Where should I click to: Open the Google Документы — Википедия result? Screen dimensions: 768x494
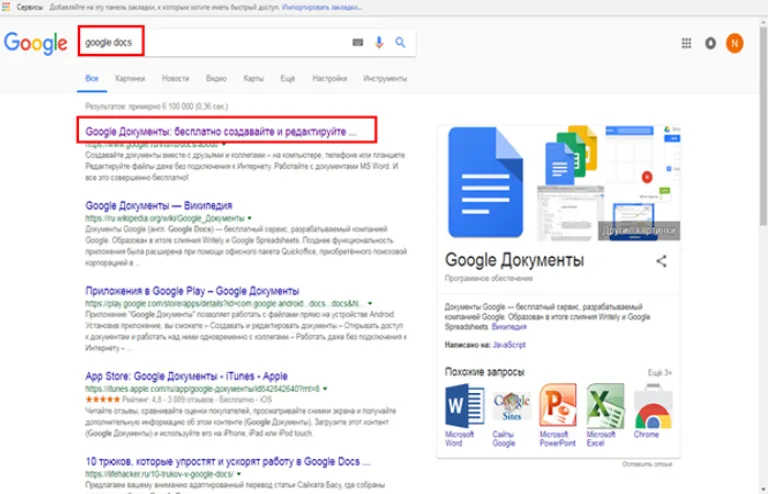159,205
